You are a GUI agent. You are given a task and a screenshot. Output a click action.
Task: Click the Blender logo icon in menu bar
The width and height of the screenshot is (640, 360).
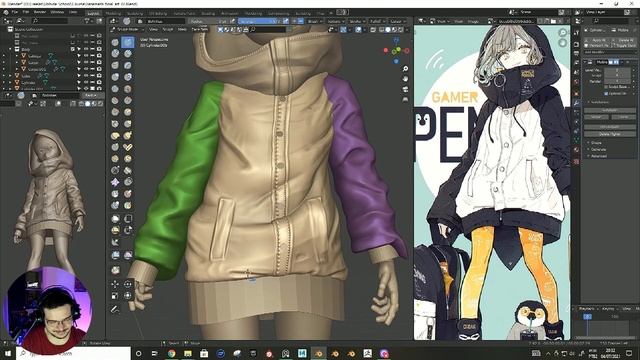click(6, 12)
